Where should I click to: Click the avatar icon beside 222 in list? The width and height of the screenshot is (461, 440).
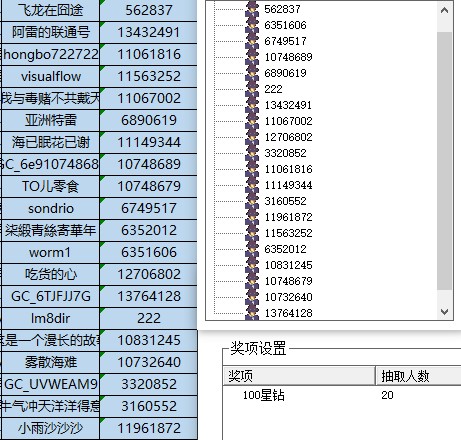(x=252, y=89)
